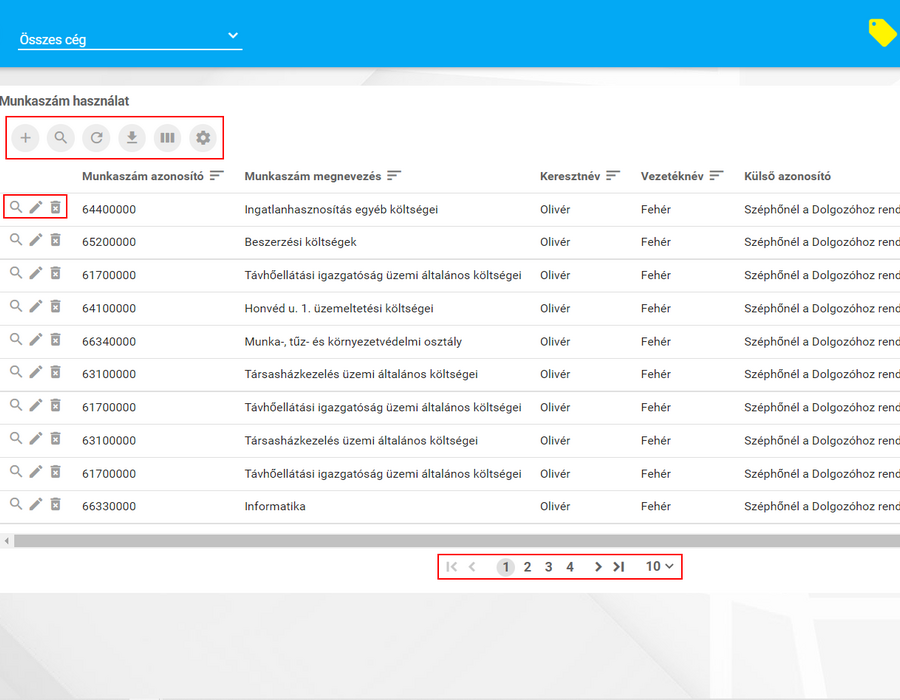
Task: Click the Külső azonosító column header
Action: (x=788, y=176)
